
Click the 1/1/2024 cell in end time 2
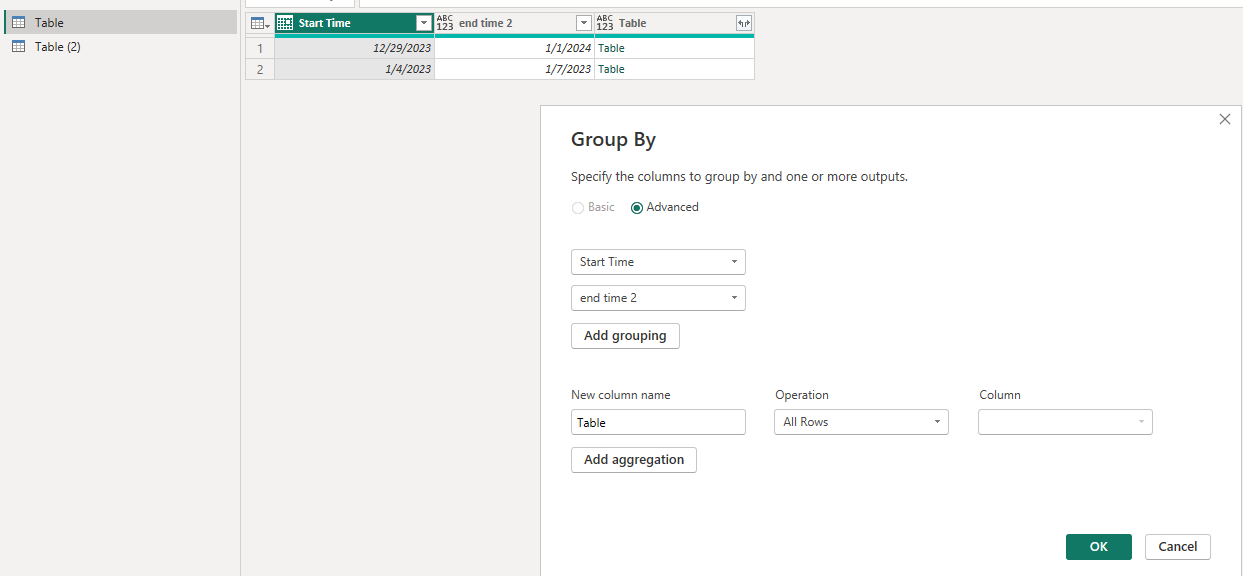(515, 48)
